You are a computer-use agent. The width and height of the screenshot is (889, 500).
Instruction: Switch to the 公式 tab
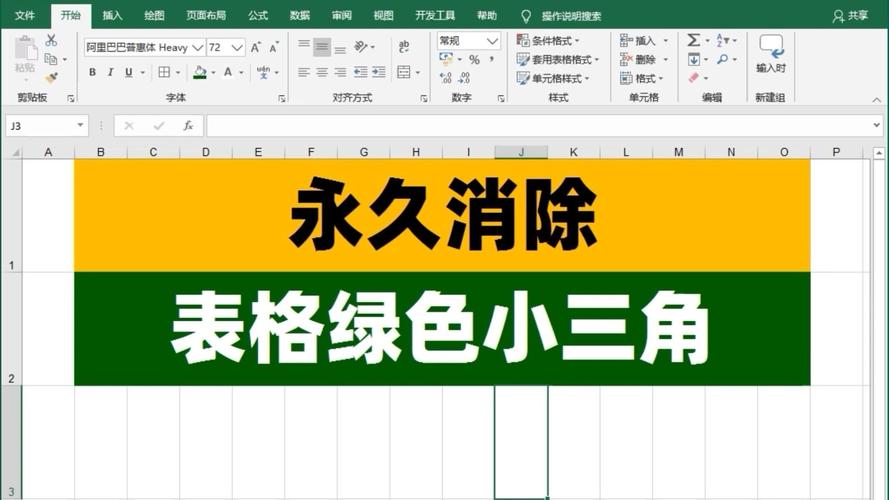(x=257, y=15)
